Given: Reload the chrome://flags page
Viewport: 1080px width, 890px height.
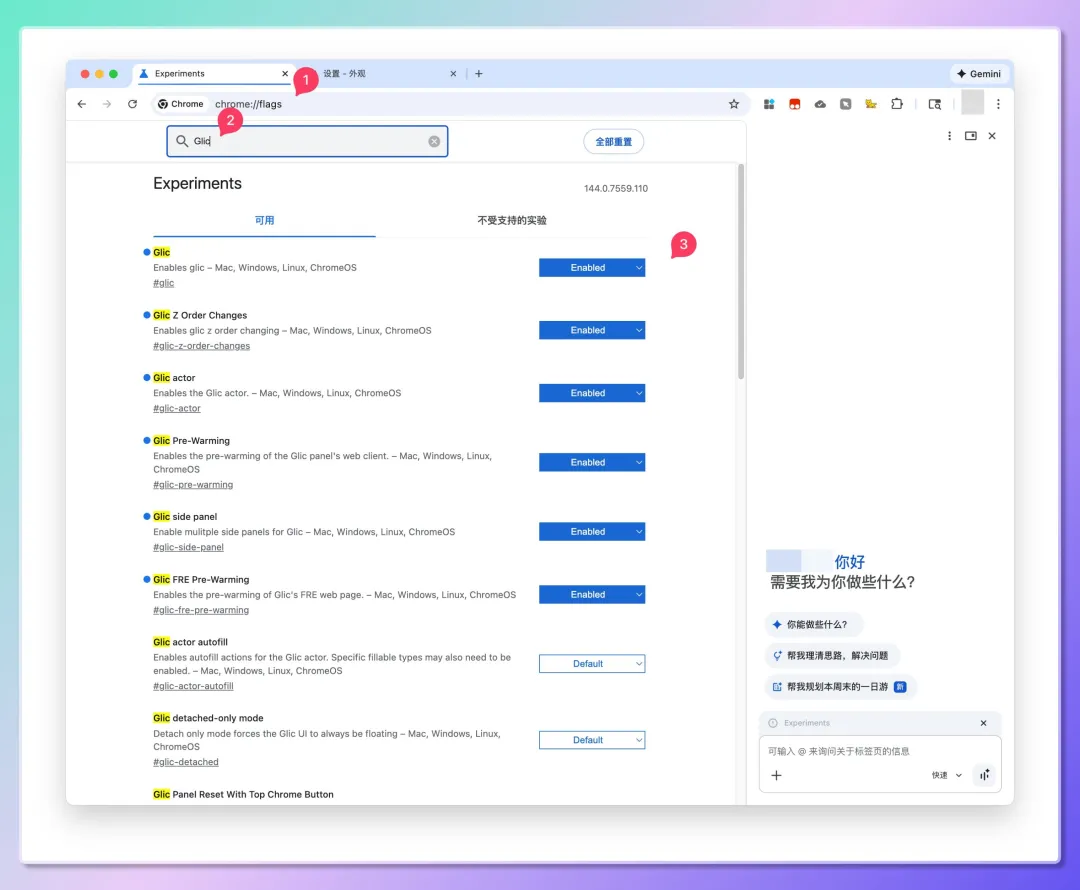Looking at the screenshot, I should click(x=132, y=104).
